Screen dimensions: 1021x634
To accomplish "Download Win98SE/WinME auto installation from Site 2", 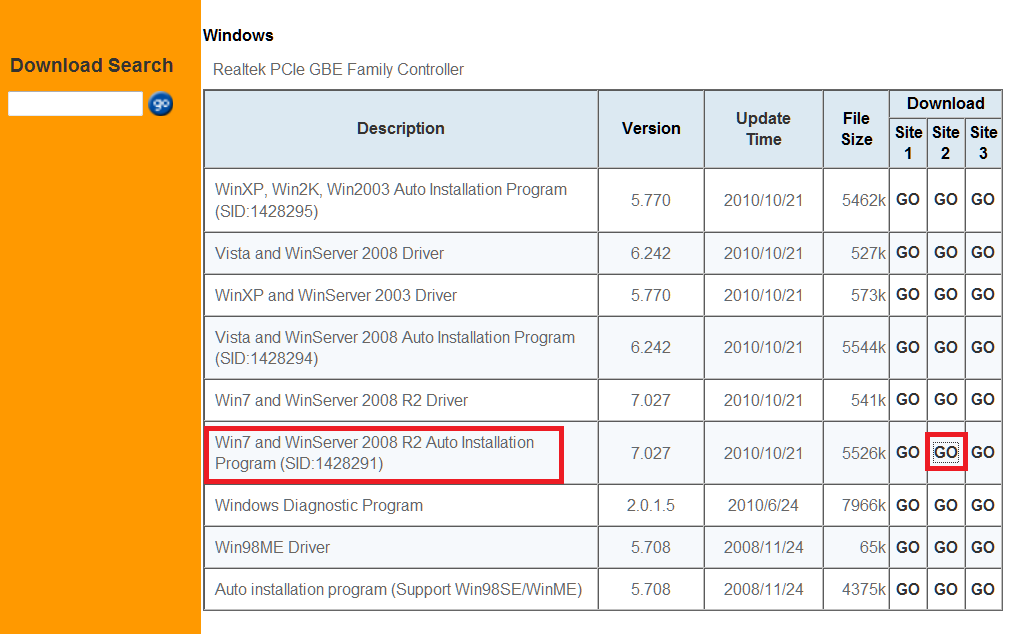I will (x=945, y=589).
